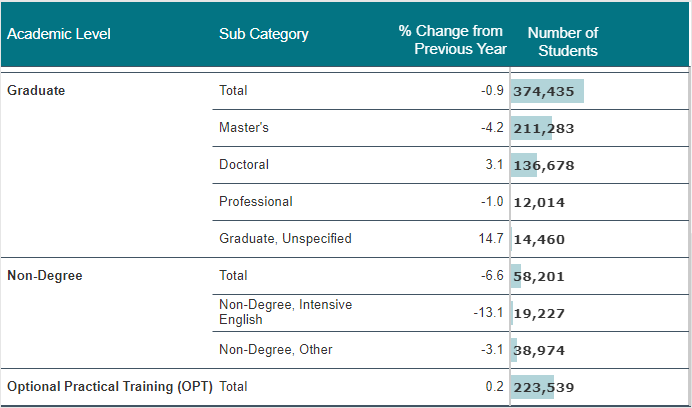Screen dimensions: 692x408
Task: Select the "Graduate" academic level row label
Action: (36, 91)
